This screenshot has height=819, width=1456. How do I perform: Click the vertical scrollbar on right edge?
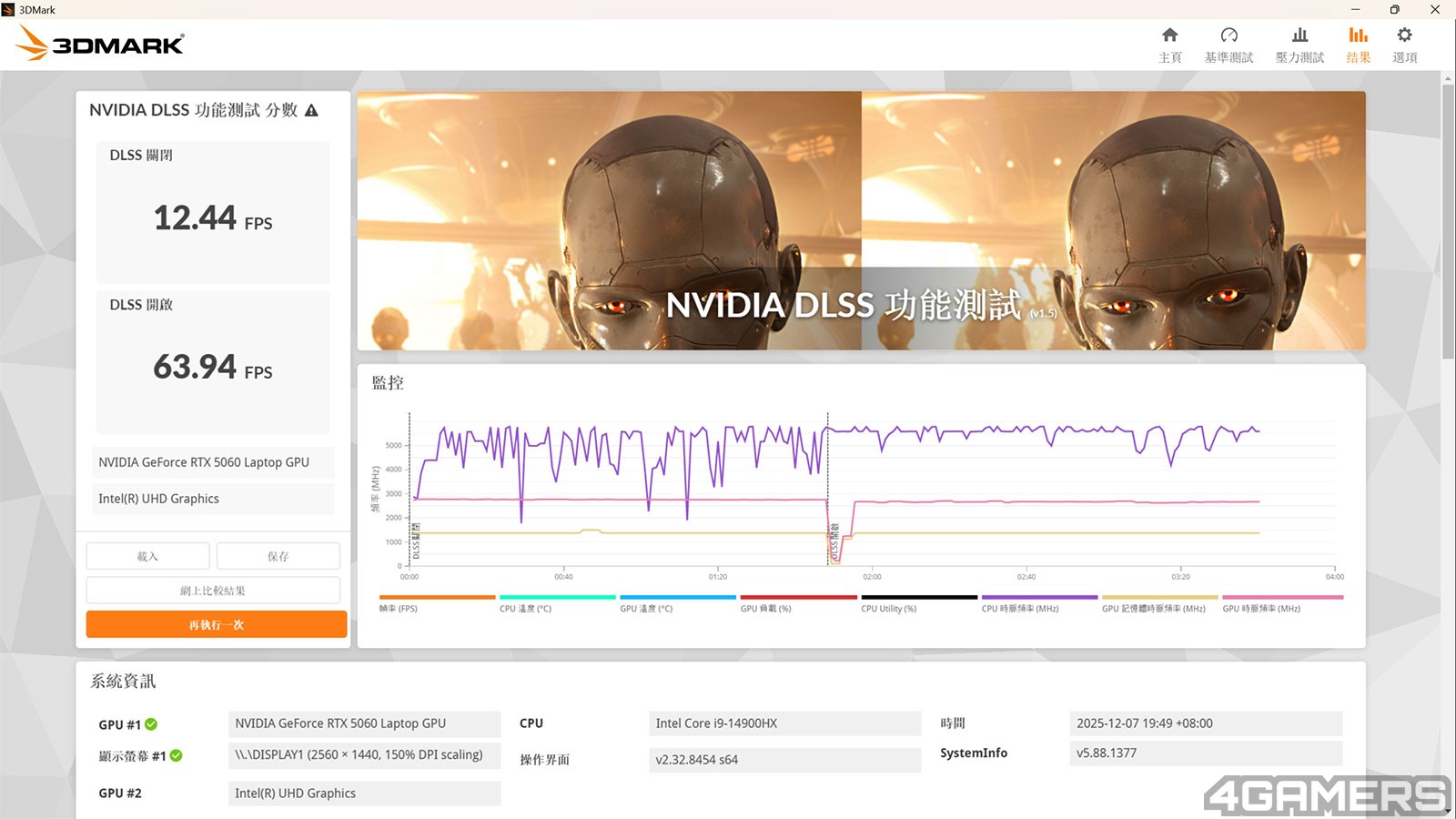click(x=1447, y=218)
